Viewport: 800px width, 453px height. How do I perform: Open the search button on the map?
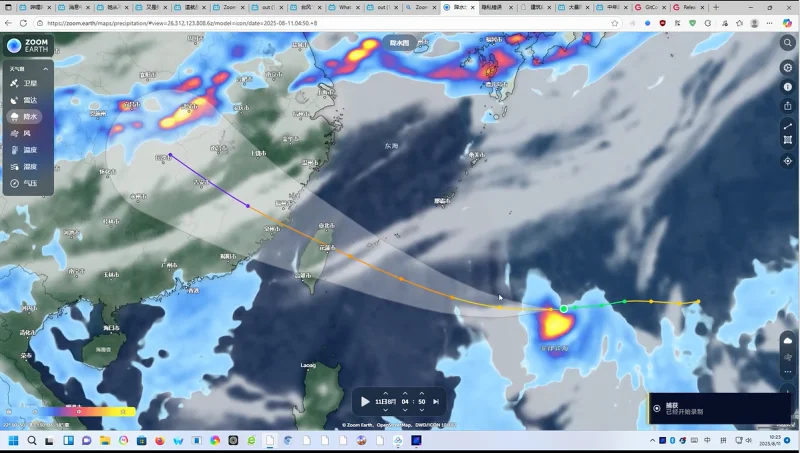click(x=788, y=43)
